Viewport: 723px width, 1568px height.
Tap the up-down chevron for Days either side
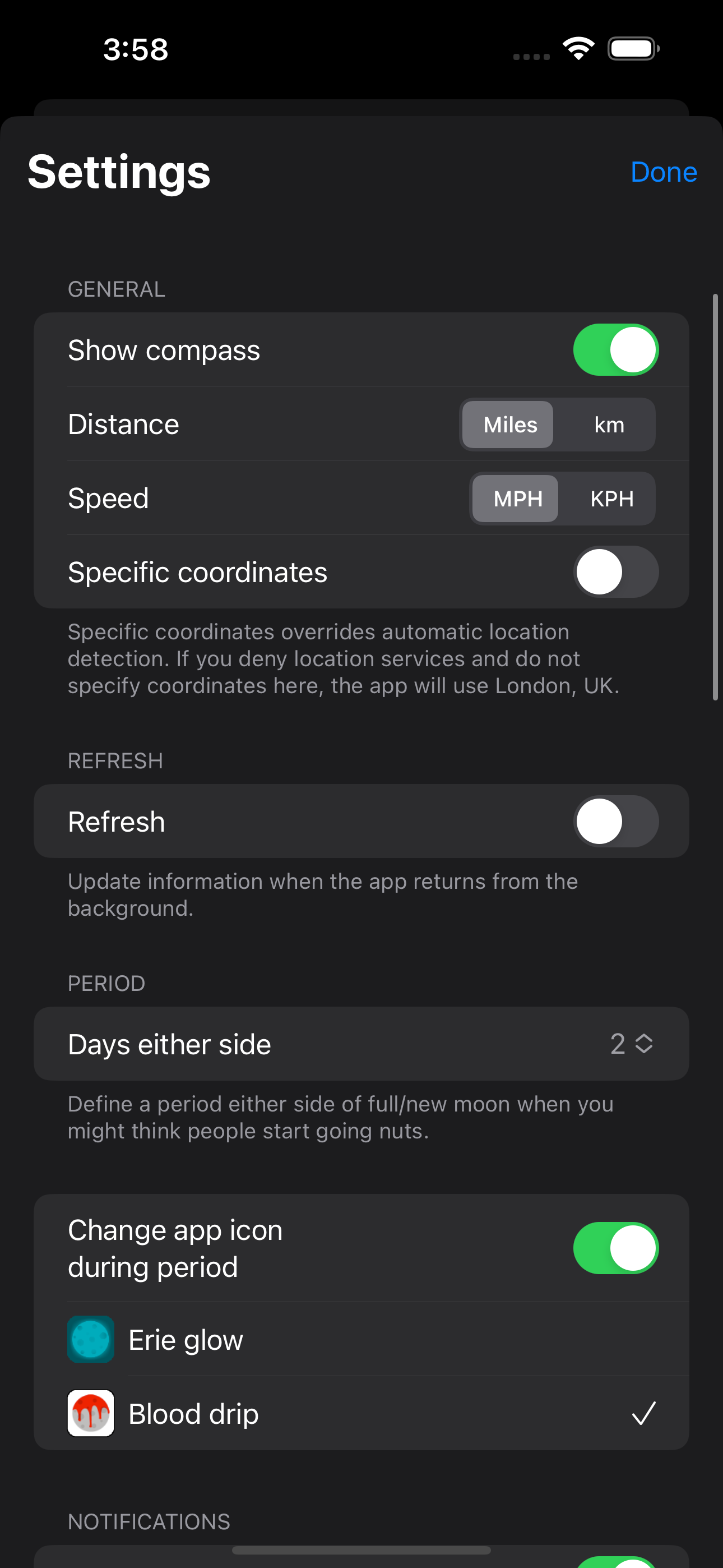pos(644,1043)
